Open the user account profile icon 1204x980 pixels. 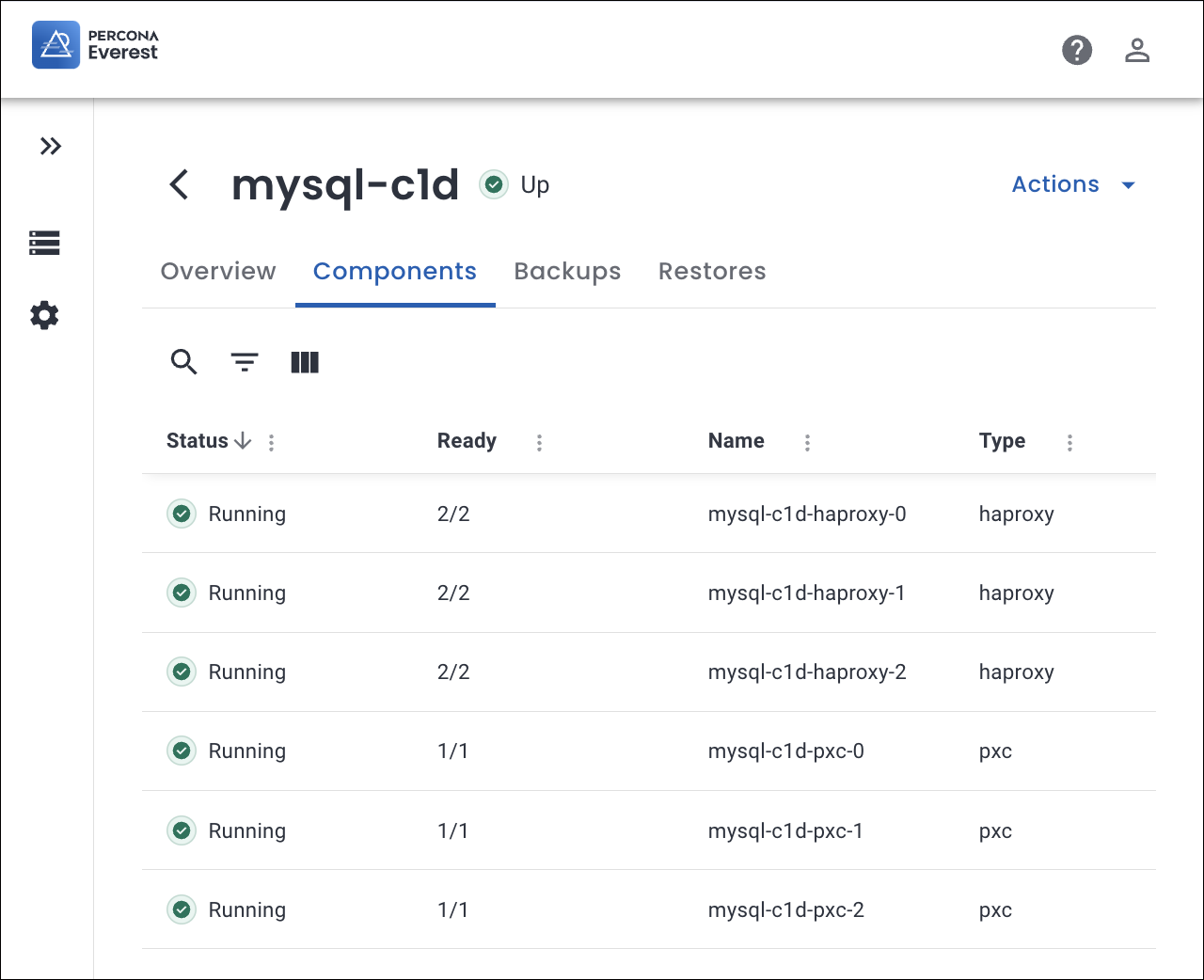tap(1137, 50)
